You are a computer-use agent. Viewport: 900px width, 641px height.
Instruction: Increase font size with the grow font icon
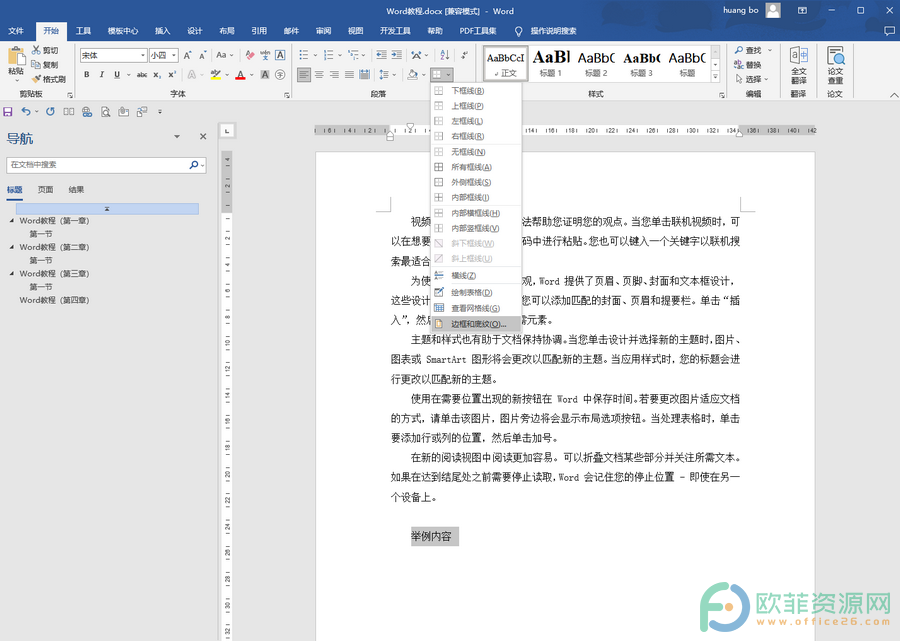[x=188, y=56]
